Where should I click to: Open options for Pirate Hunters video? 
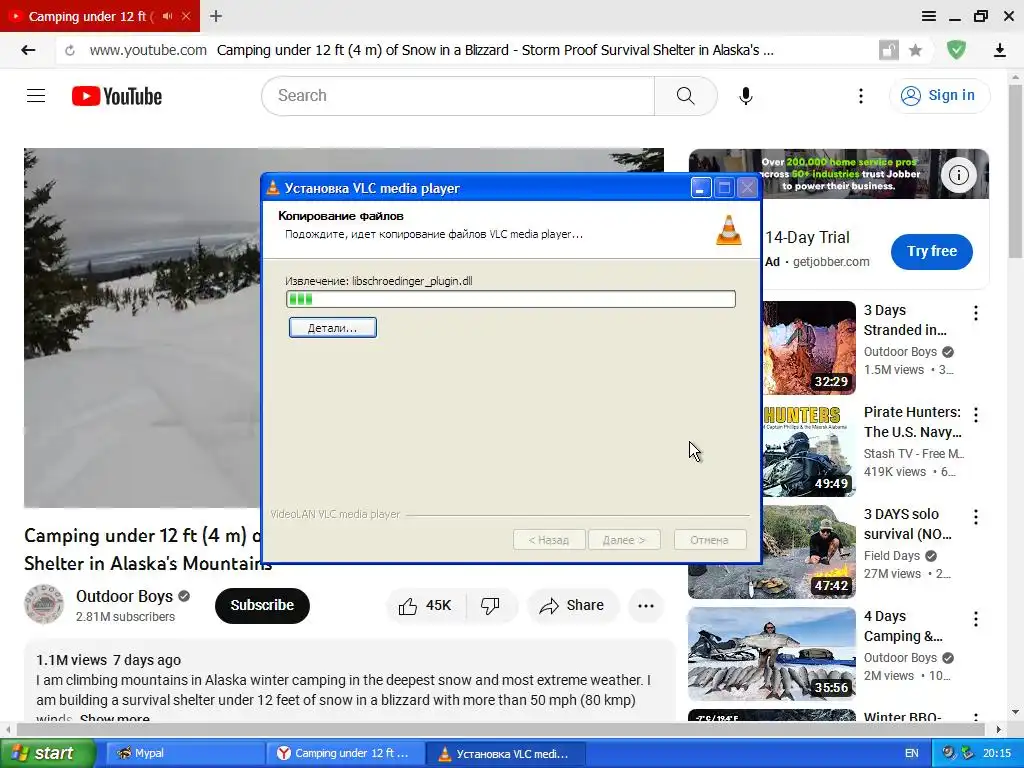[976, 415]
